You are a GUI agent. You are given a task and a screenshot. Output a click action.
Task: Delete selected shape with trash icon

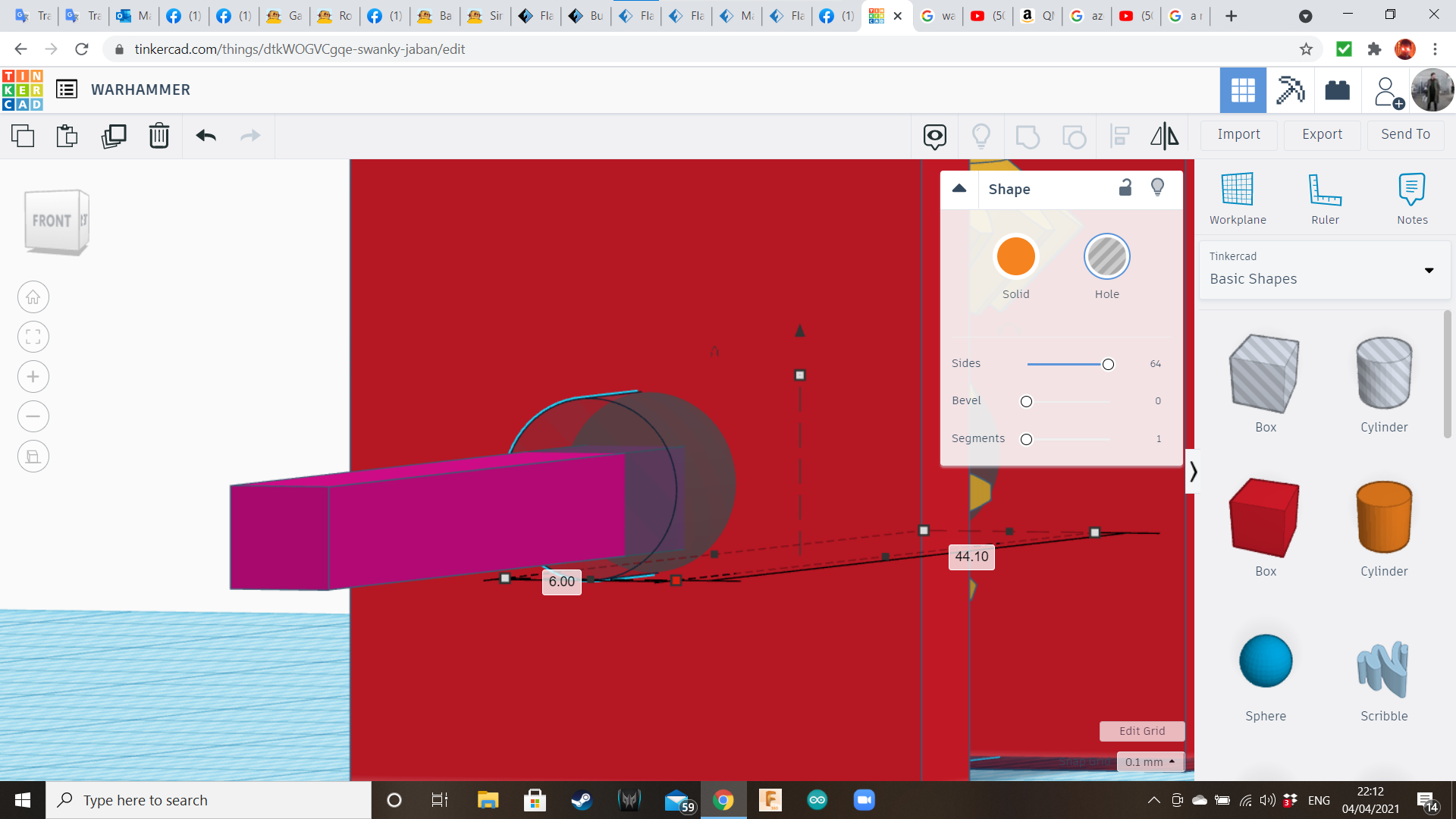[159, 136]
